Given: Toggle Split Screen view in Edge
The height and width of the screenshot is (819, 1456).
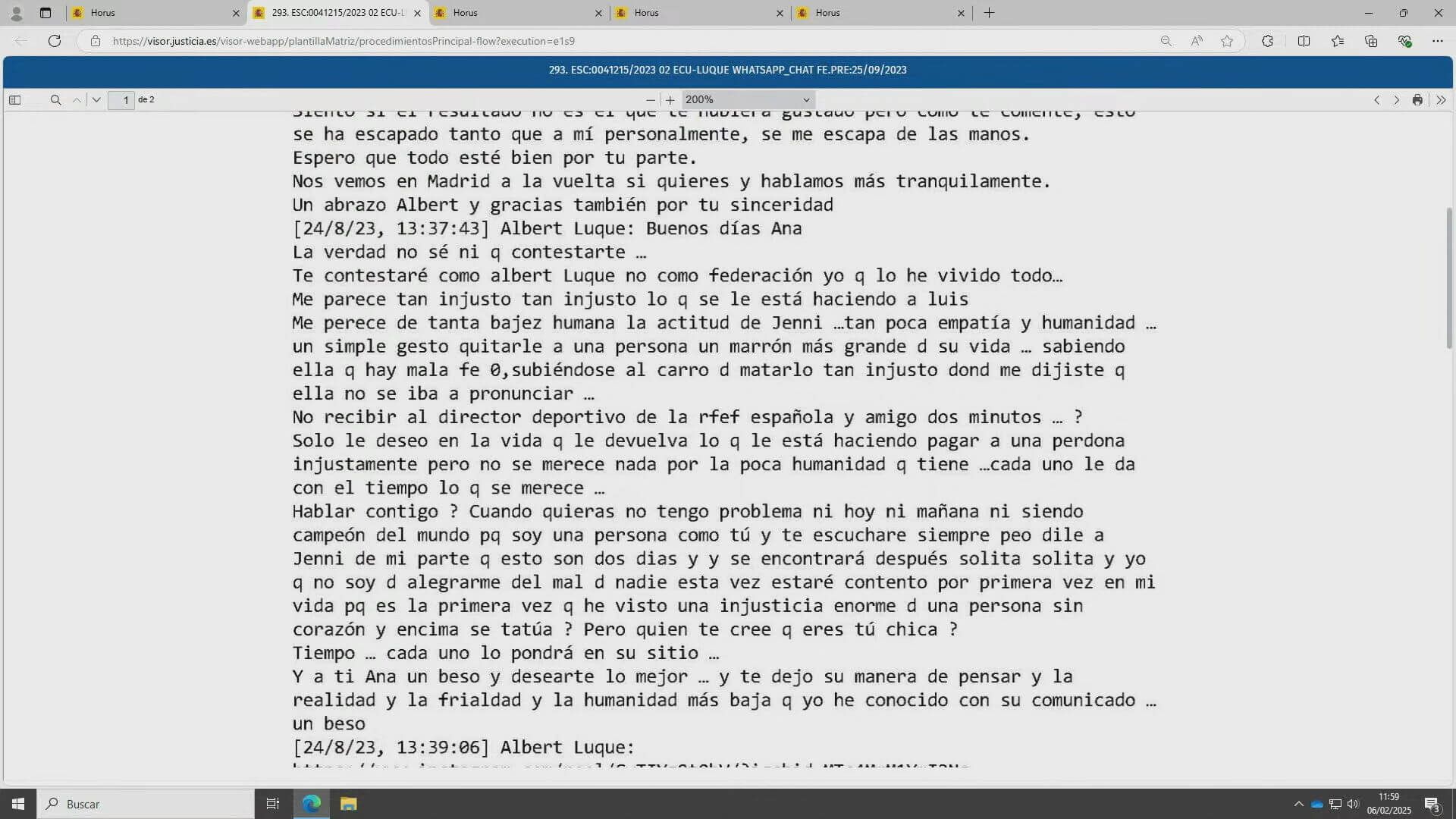Looking at the screenshot, I should (x=1304, y=41).
